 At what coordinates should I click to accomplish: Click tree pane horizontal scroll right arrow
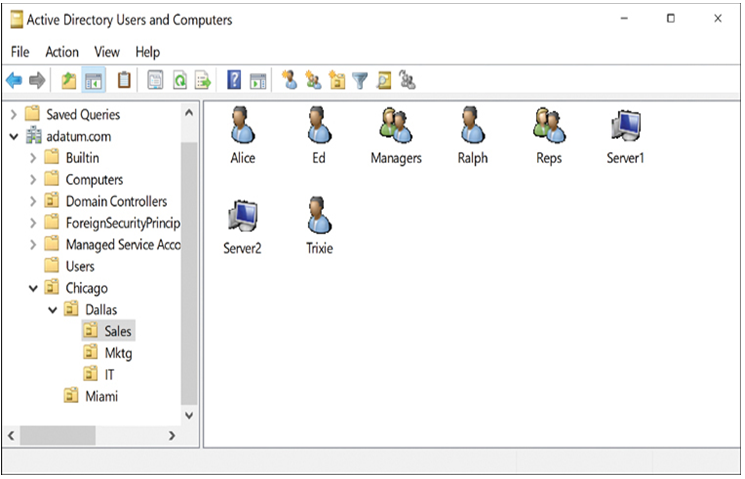point(172,435)
